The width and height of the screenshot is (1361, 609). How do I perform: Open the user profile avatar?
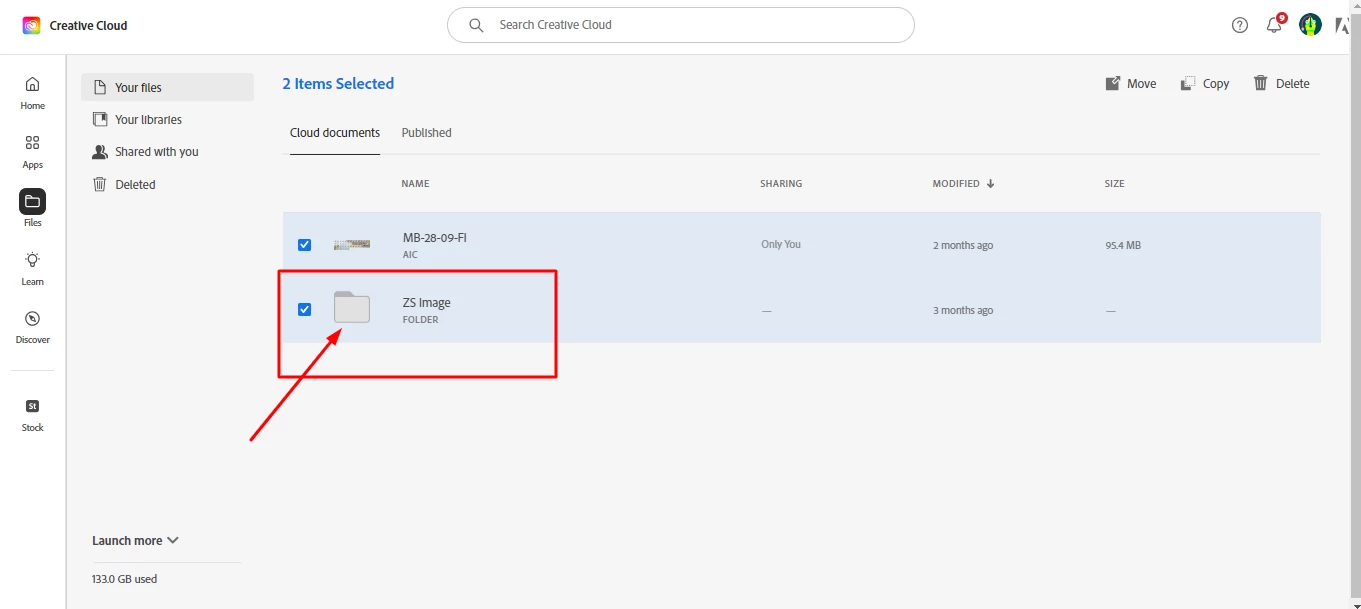[x=1310, y=25]
